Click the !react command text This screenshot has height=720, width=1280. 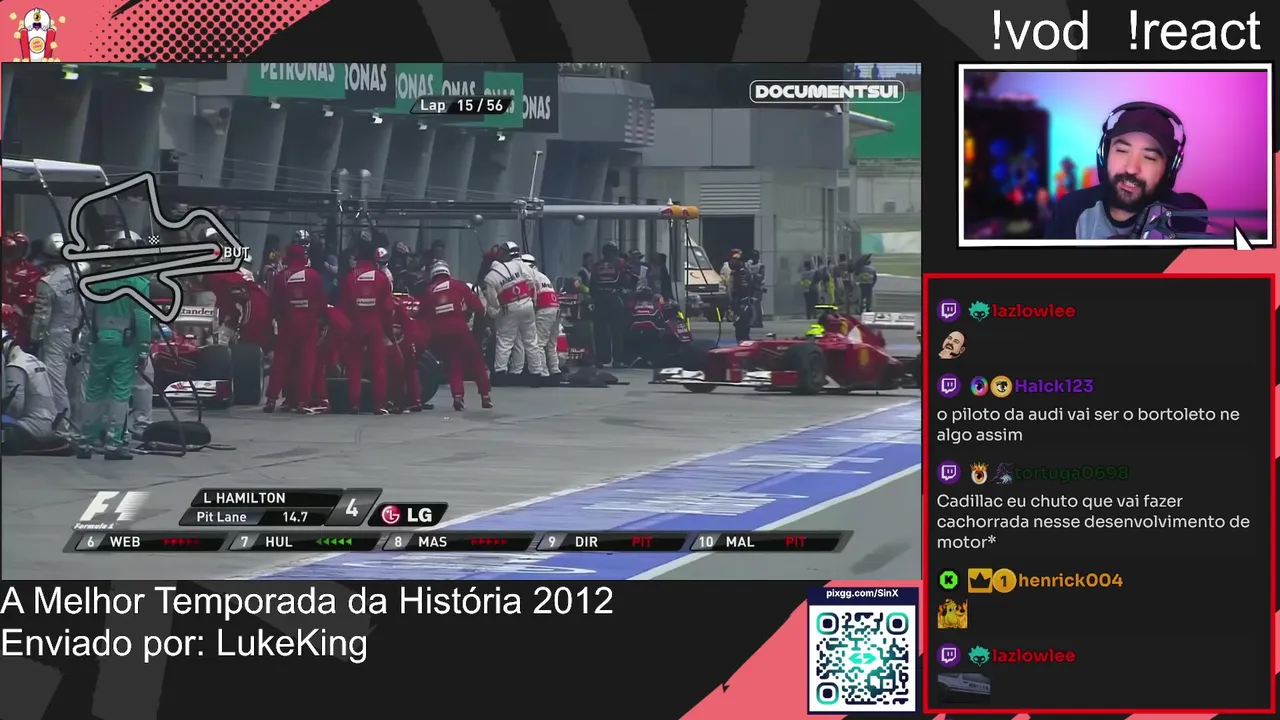pyautogui.click(x=1193, y=31)
